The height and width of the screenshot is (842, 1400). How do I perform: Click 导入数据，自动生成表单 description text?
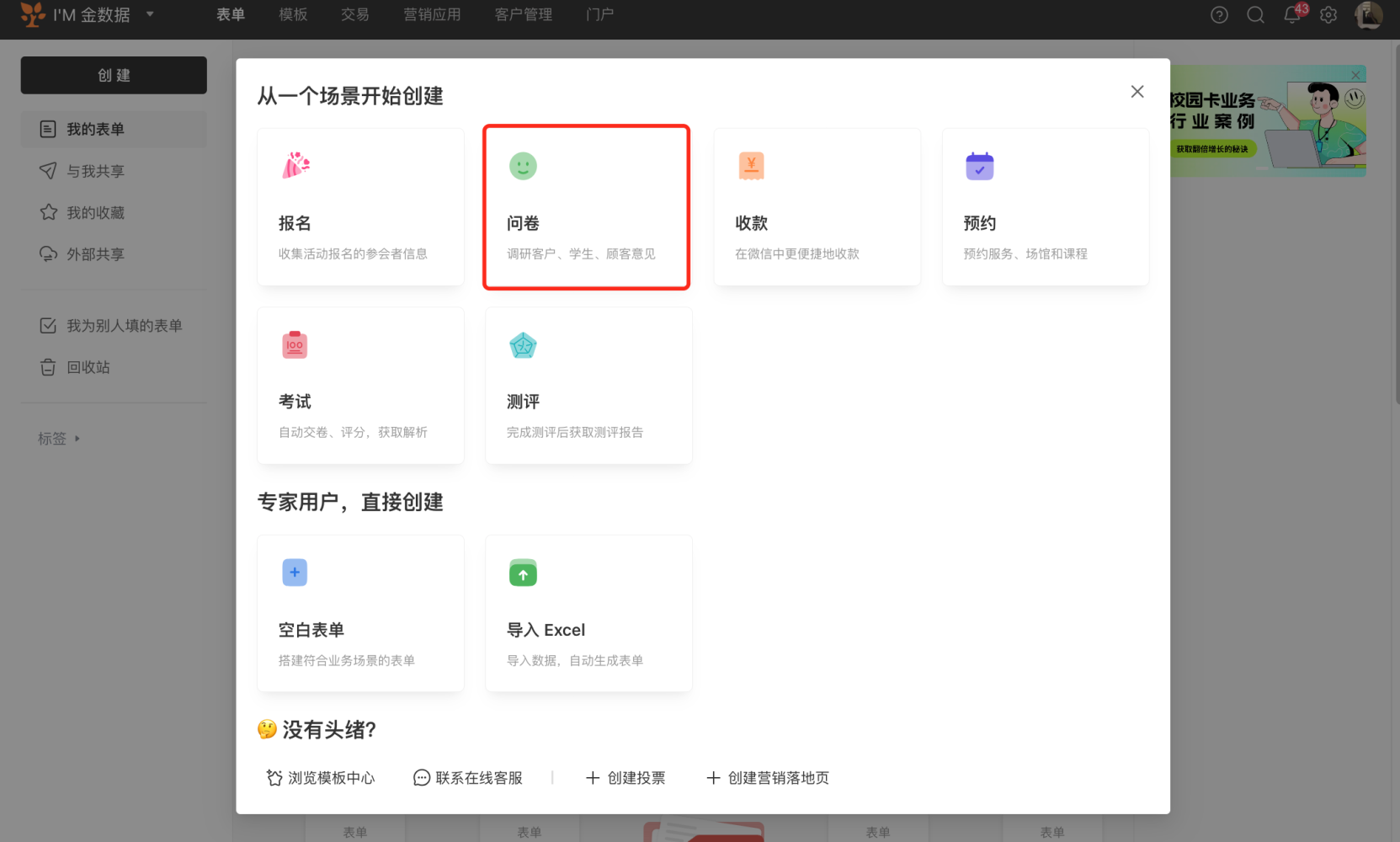pyautogui.click(x=575, y=660)
